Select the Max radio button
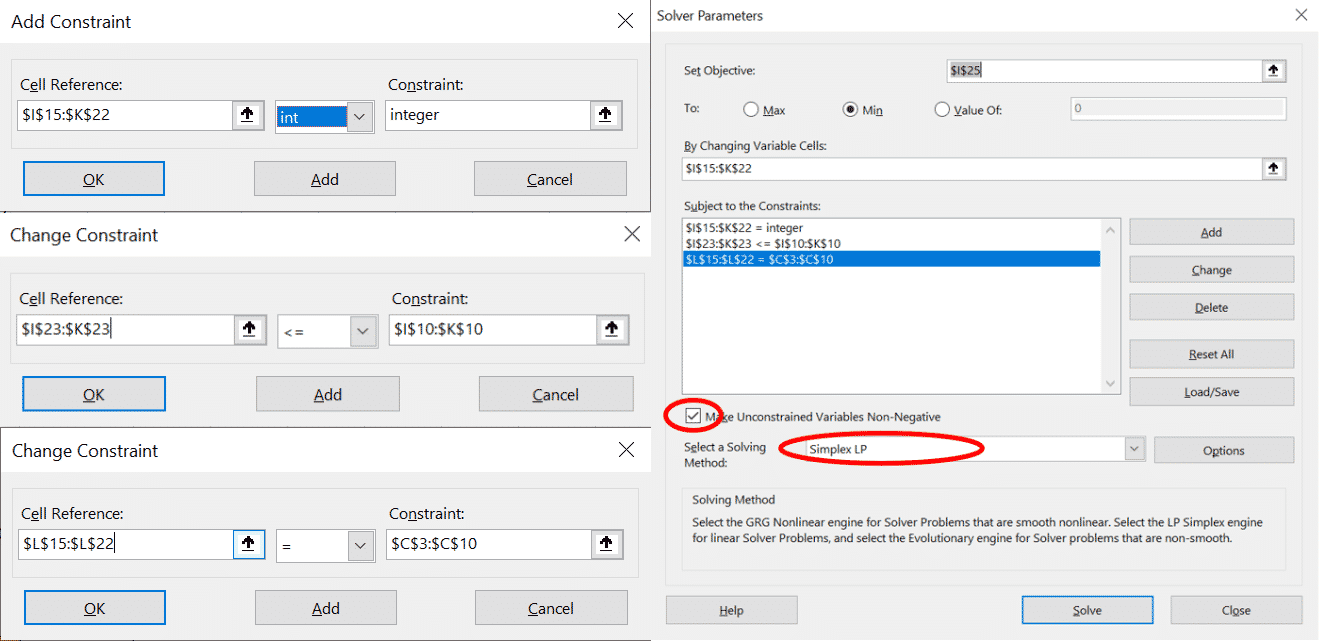Screen dimensions: 1321x641 click(x=751, y=110)
